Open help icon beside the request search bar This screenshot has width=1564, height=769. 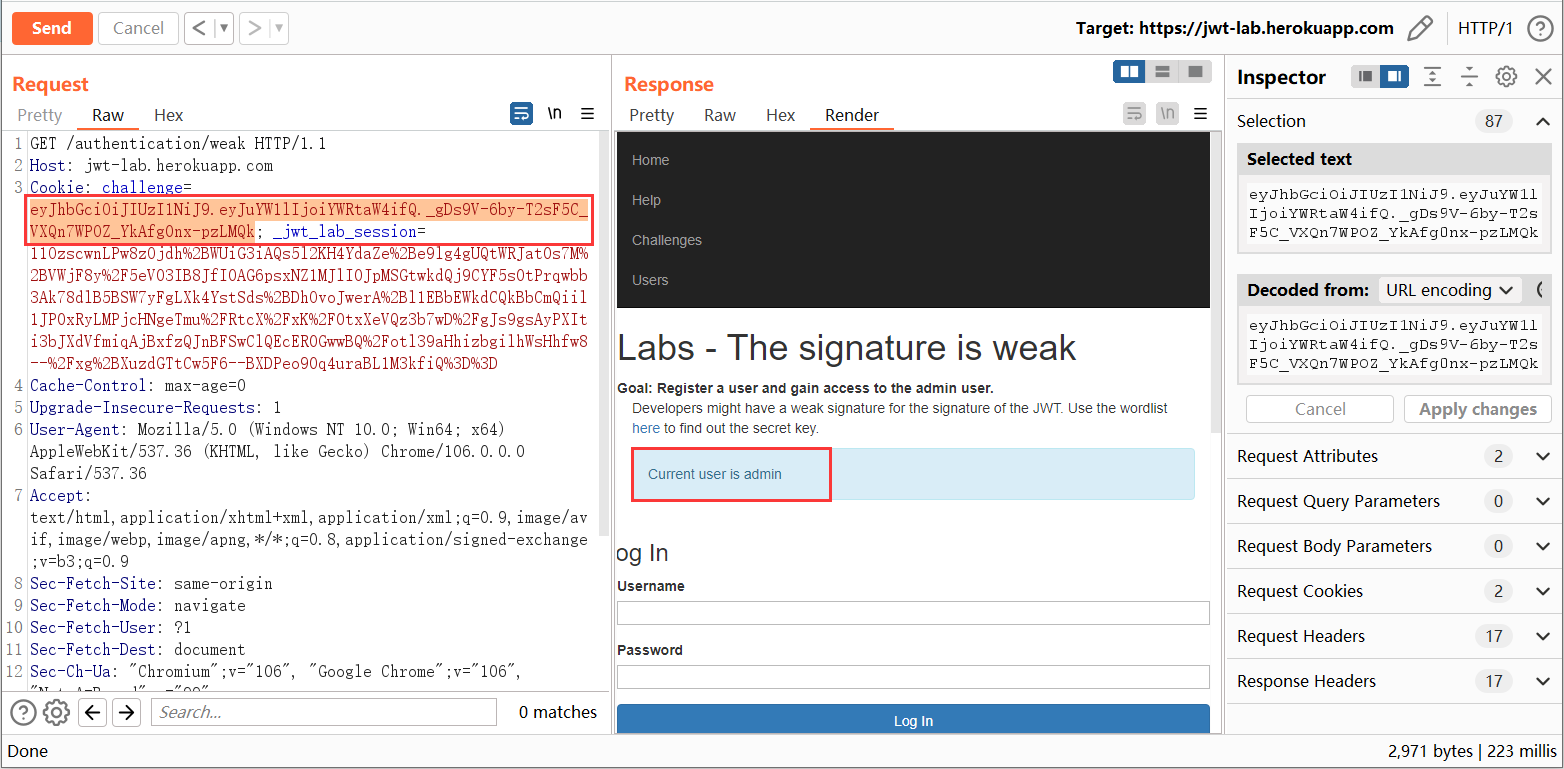[x=23, y=712]
